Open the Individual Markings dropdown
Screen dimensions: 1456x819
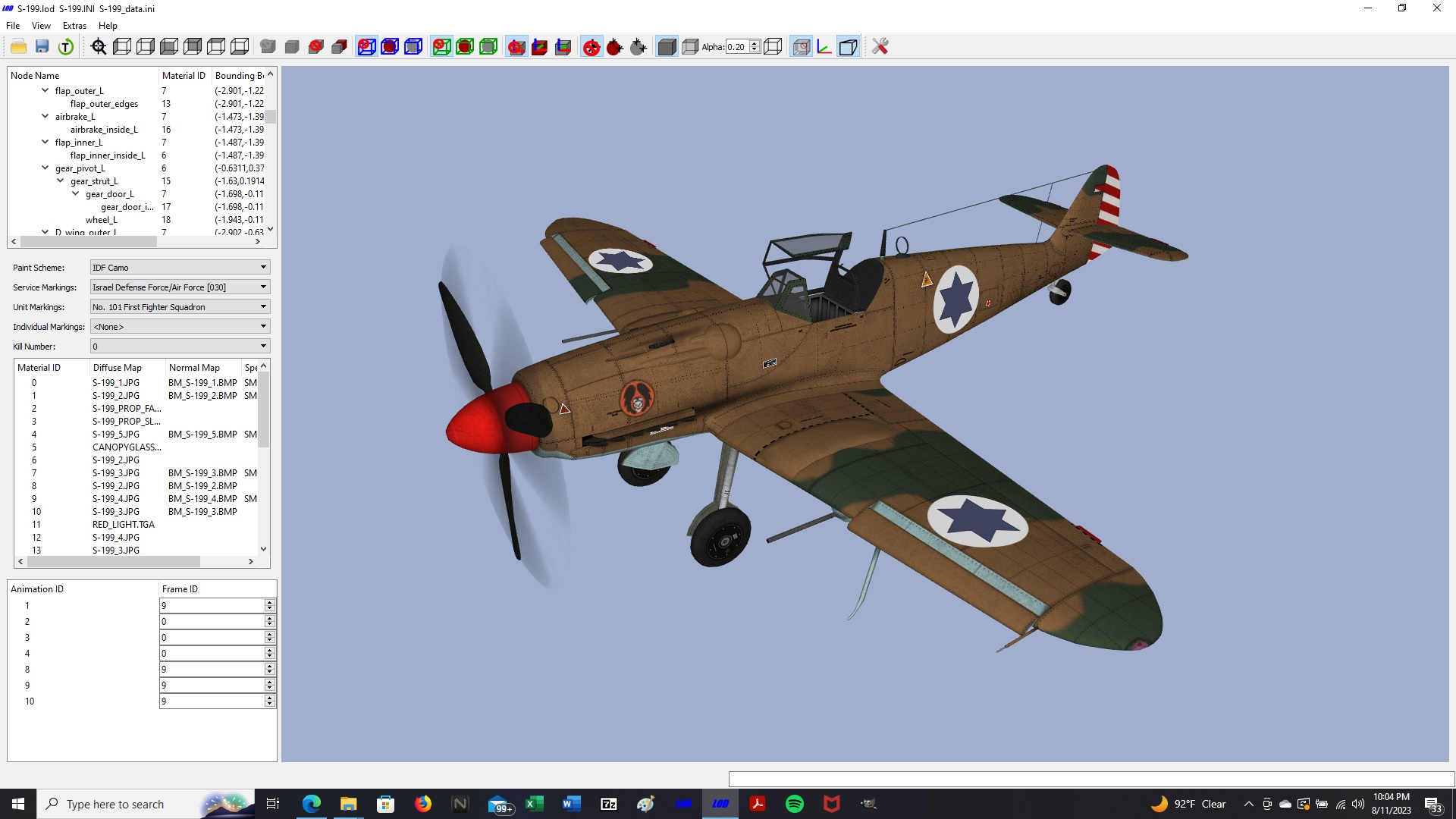point(180,327)
